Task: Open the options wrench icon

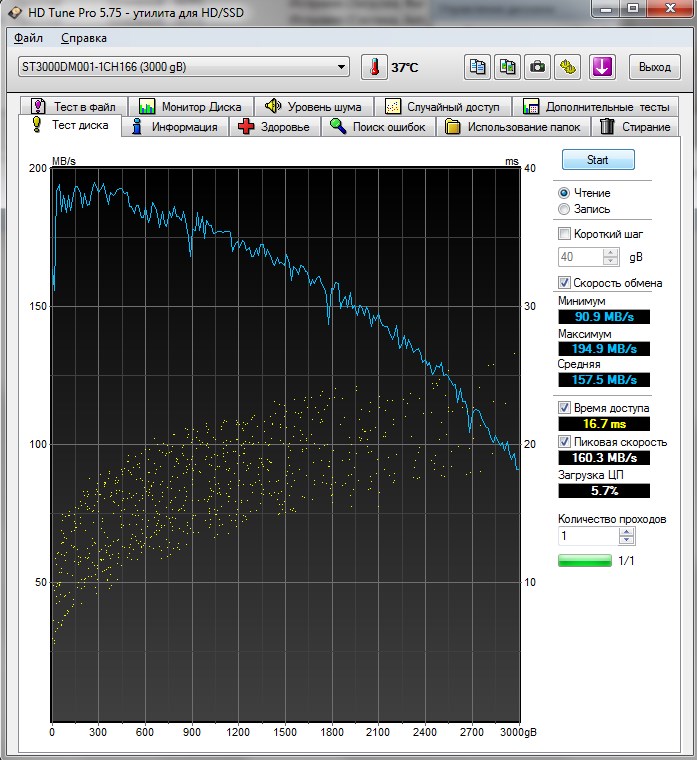Action: click(x=568, y=67)
